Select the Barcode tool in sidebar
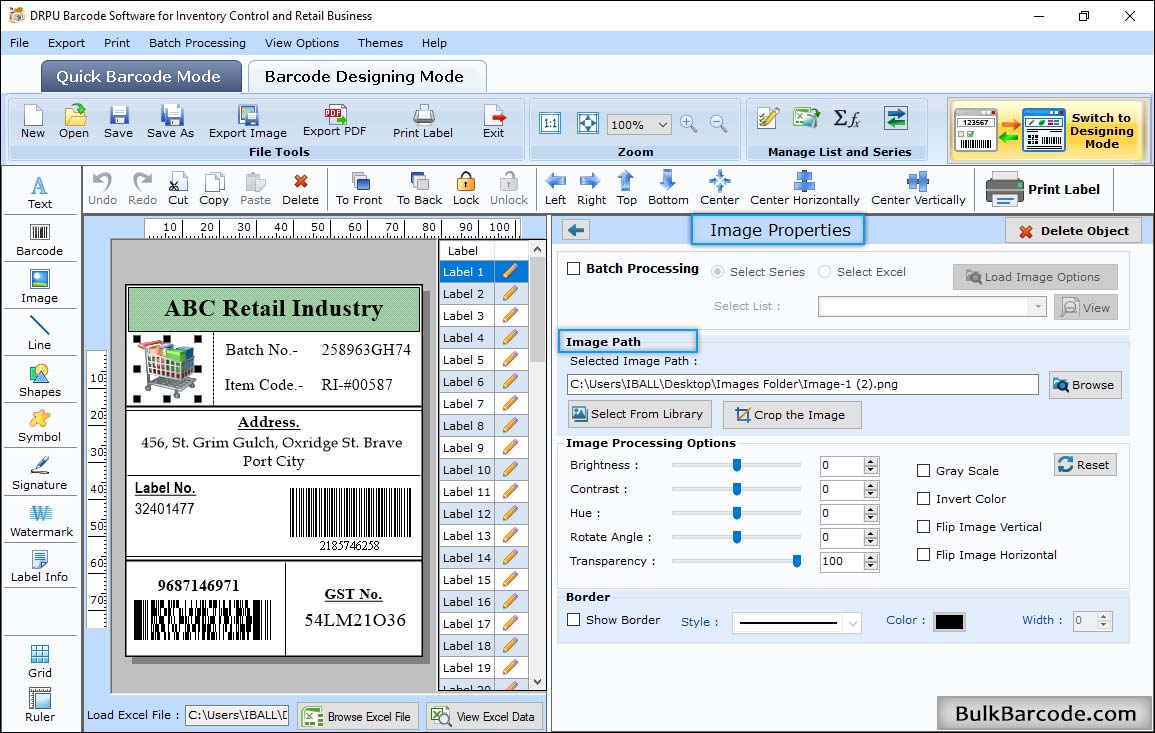 coord(40,240)
